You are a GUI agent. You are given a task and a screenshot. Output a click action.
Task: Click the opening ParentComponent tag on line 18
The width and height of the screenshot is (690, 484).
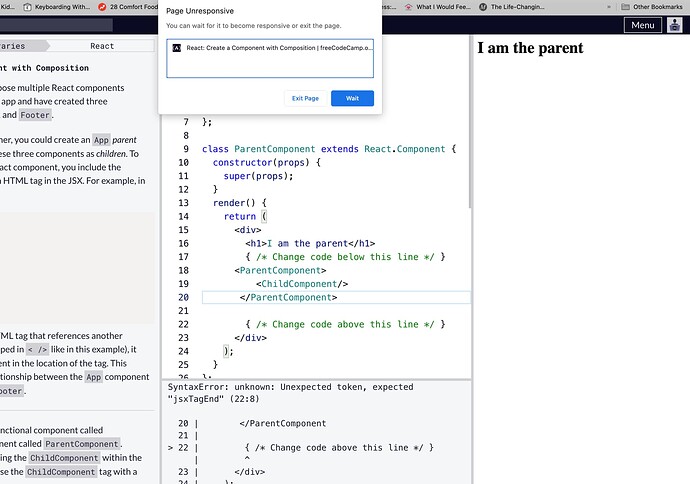(280, 270)
